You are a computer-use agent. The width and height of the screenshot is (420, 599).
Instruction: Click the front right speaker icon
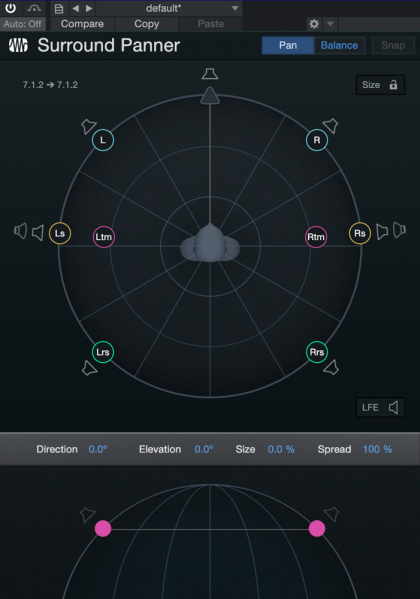tap(331, 125)
